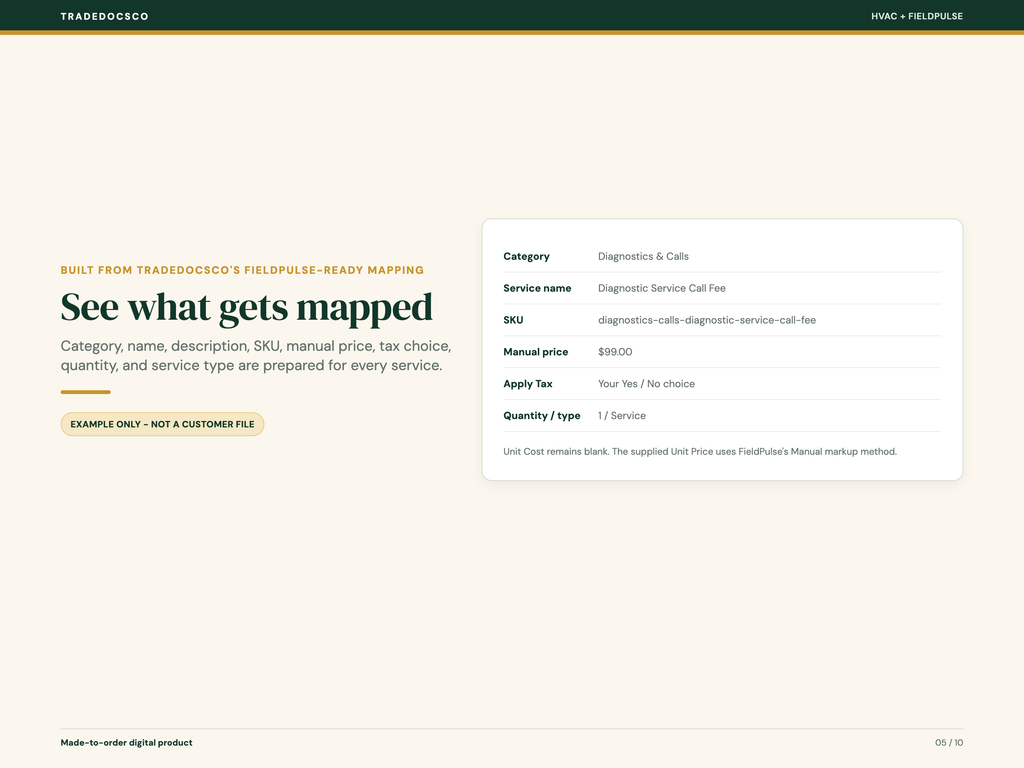The height and width of the screenshot is (768, 1024).
Task: Click the Made-to-order digital product footer text
Action: [x=127, y=743]
